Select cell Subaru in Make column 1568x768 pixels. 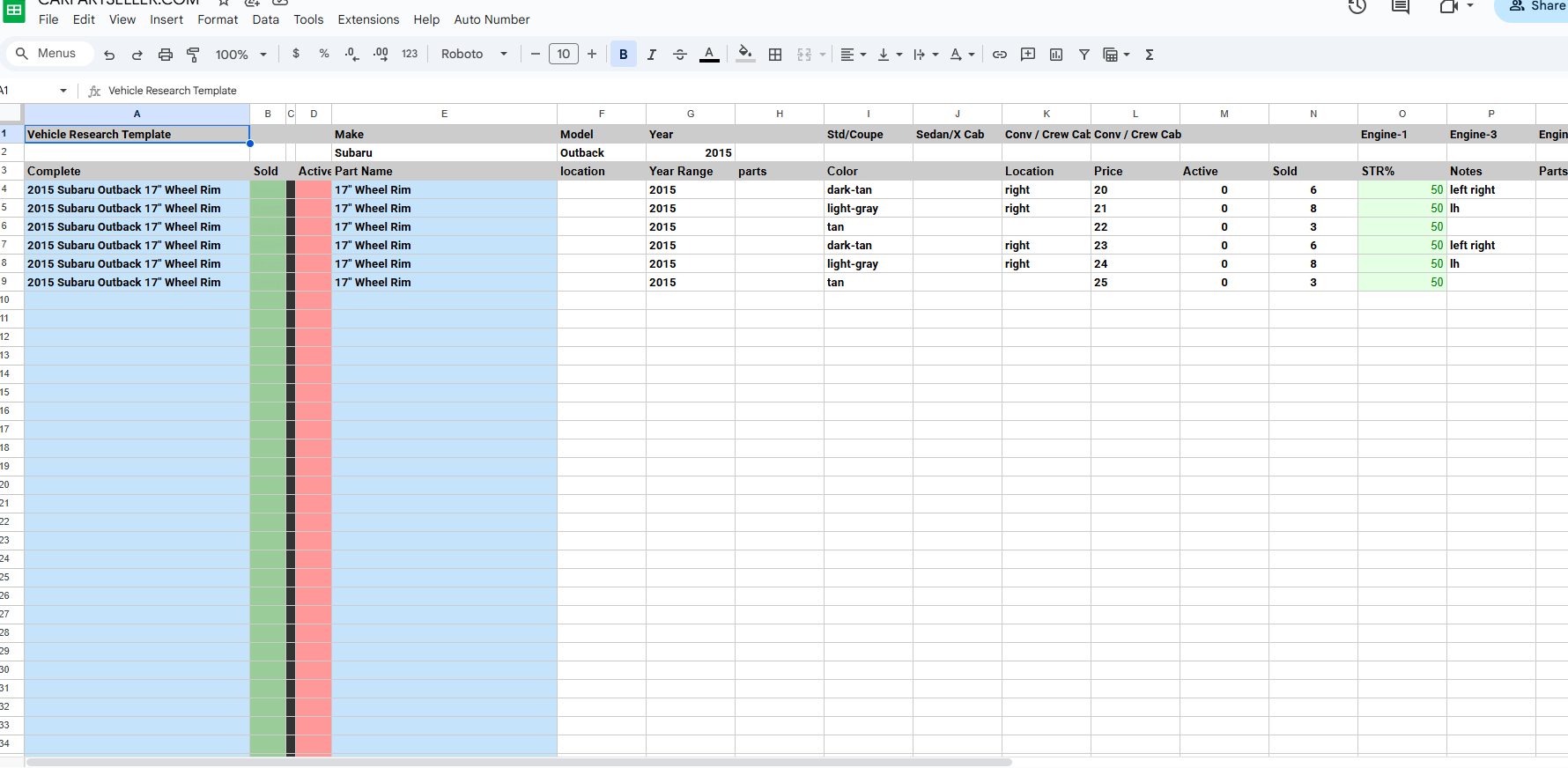(444, 152)
